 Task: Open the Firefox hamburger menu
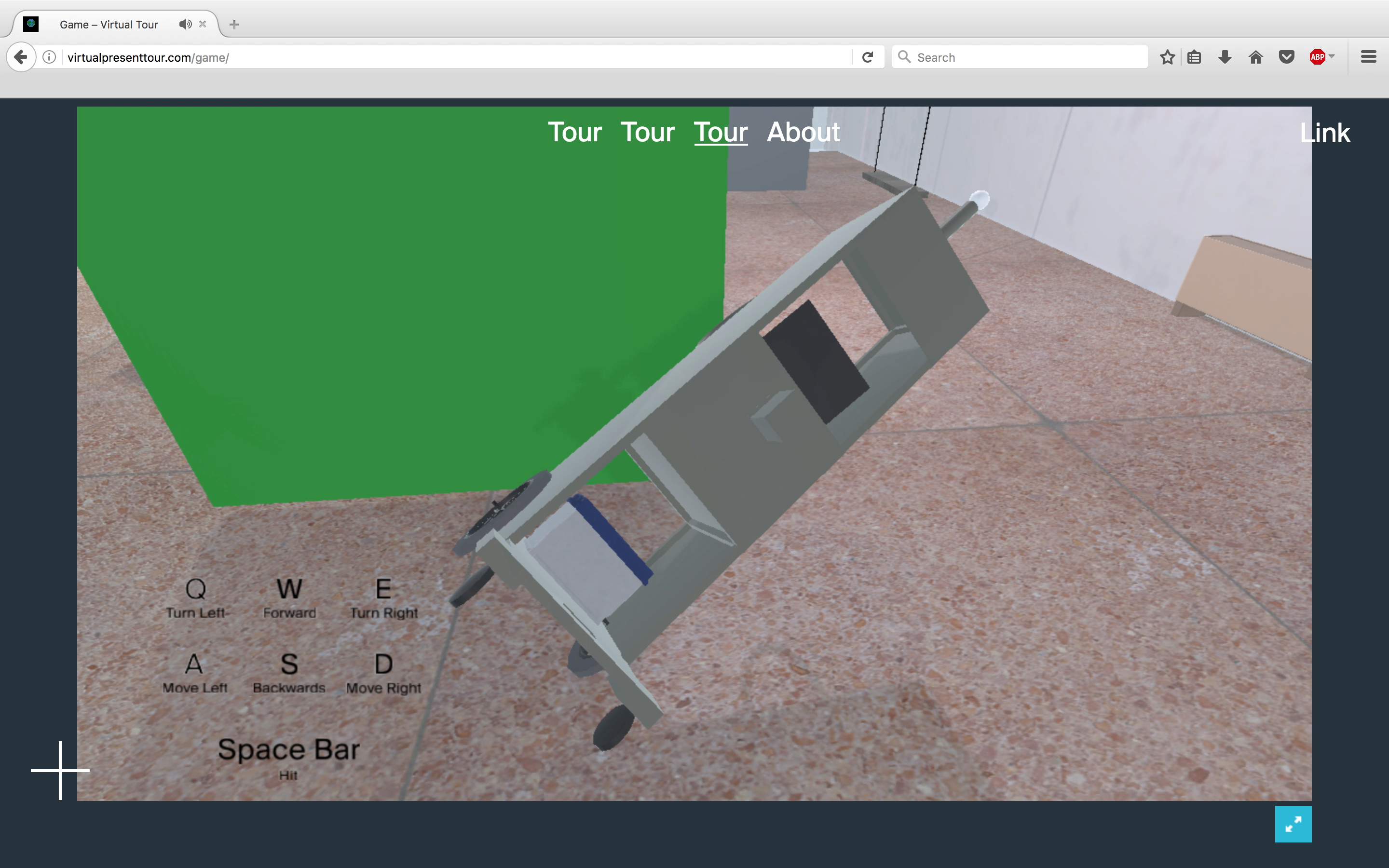coord(1368,57)
